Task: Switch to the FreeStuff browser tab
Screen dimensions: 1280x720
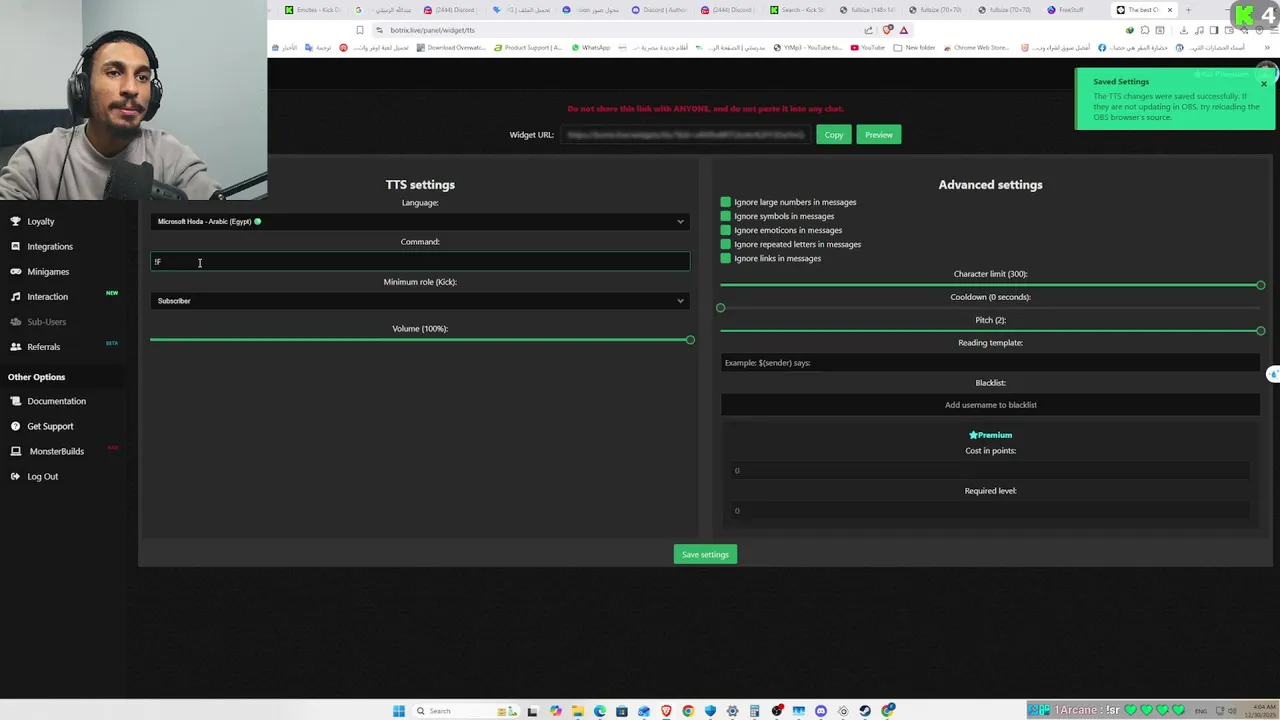Action: [1072, 10]
